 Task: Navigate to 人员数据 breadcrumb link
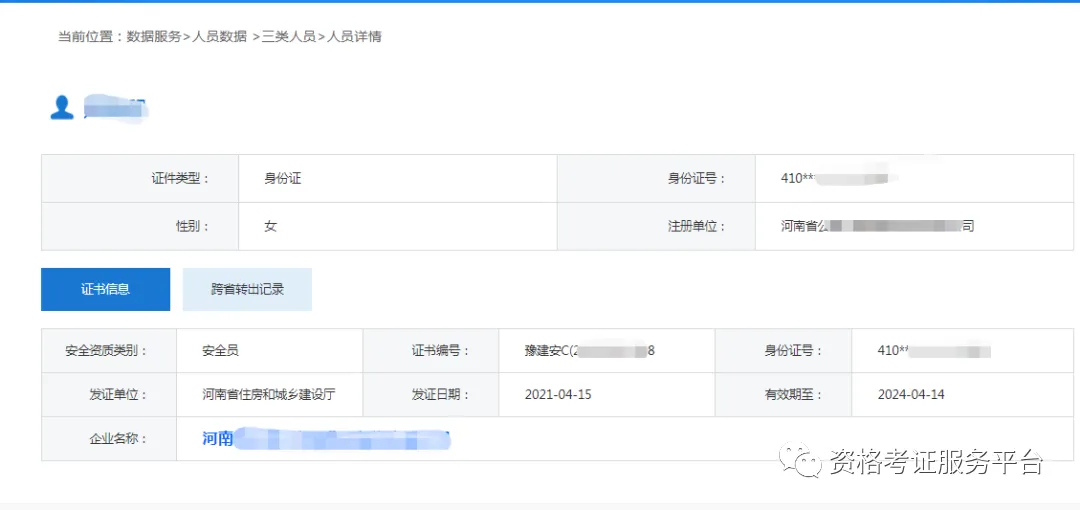click(219, 37)
